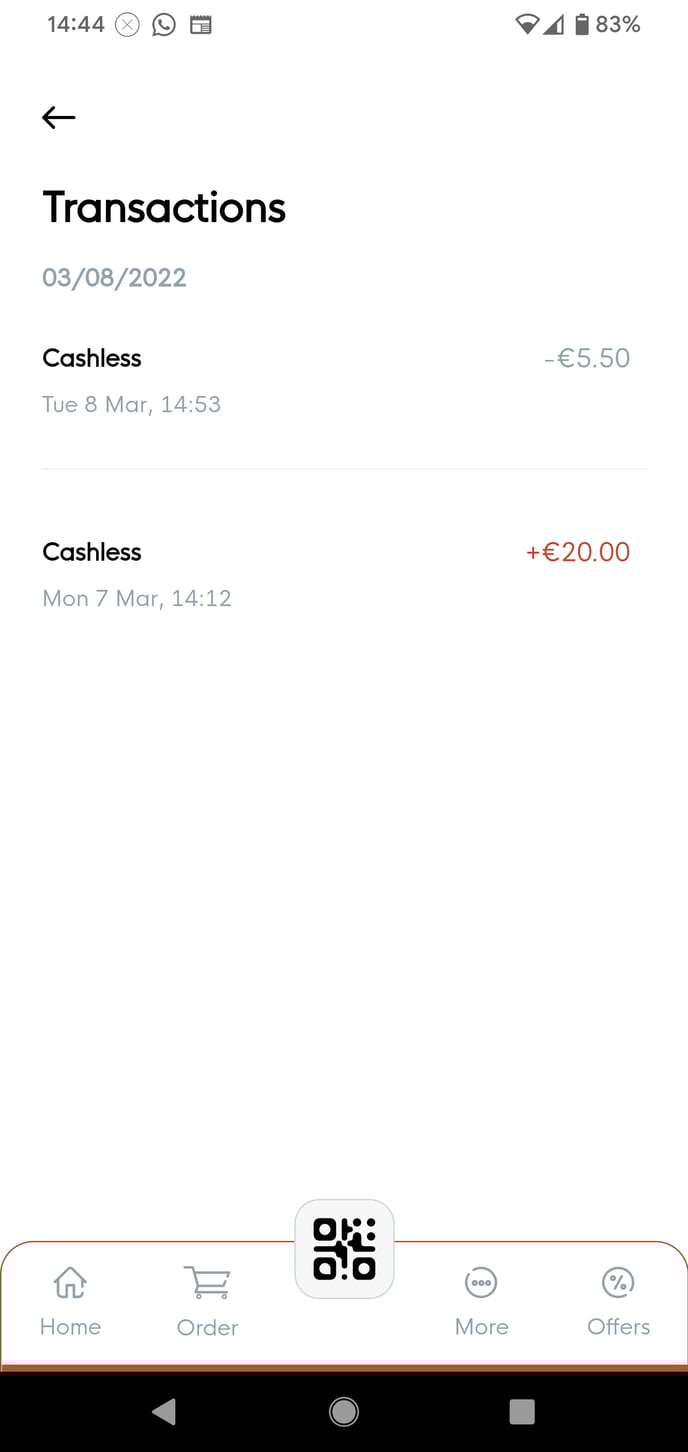Viewport: 688px width, 1452px height.
Task: Switch to the Home tab label
Action: (70, 1327)
